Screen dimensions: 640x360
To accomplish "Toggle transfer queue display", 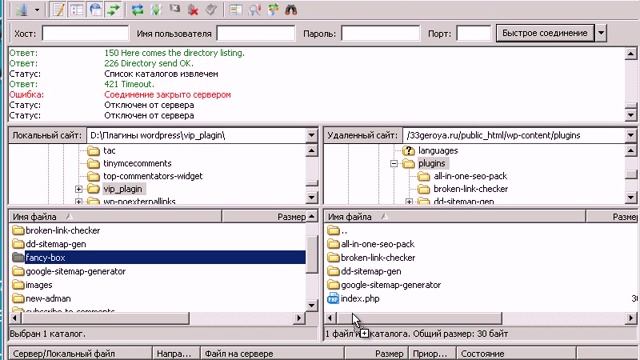I will tap(113, 10).
